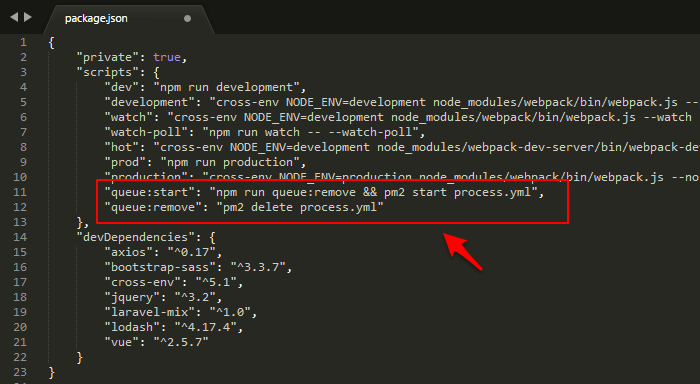Click the "devDependencies" key
Viewport: 700px width, 384px height.
tap(136, 237)
